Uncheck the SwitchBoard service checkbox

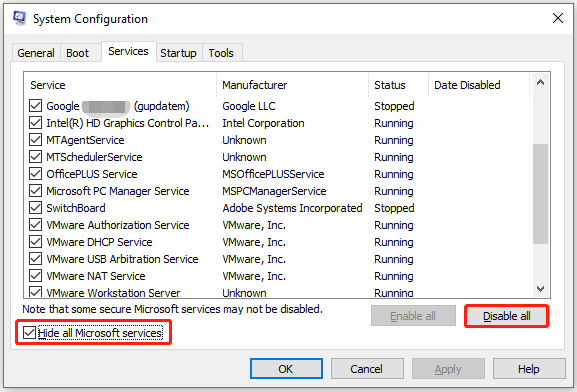tap(35, 208)
